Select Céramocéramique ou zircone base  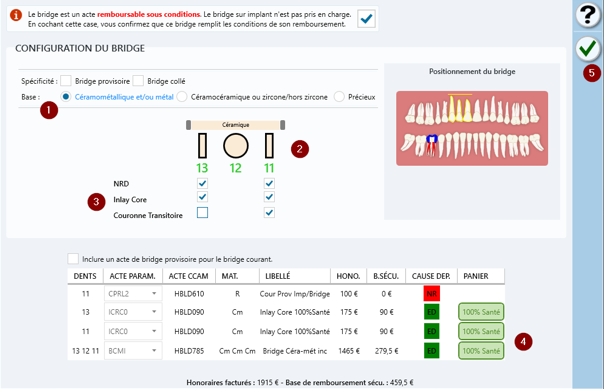182,97
